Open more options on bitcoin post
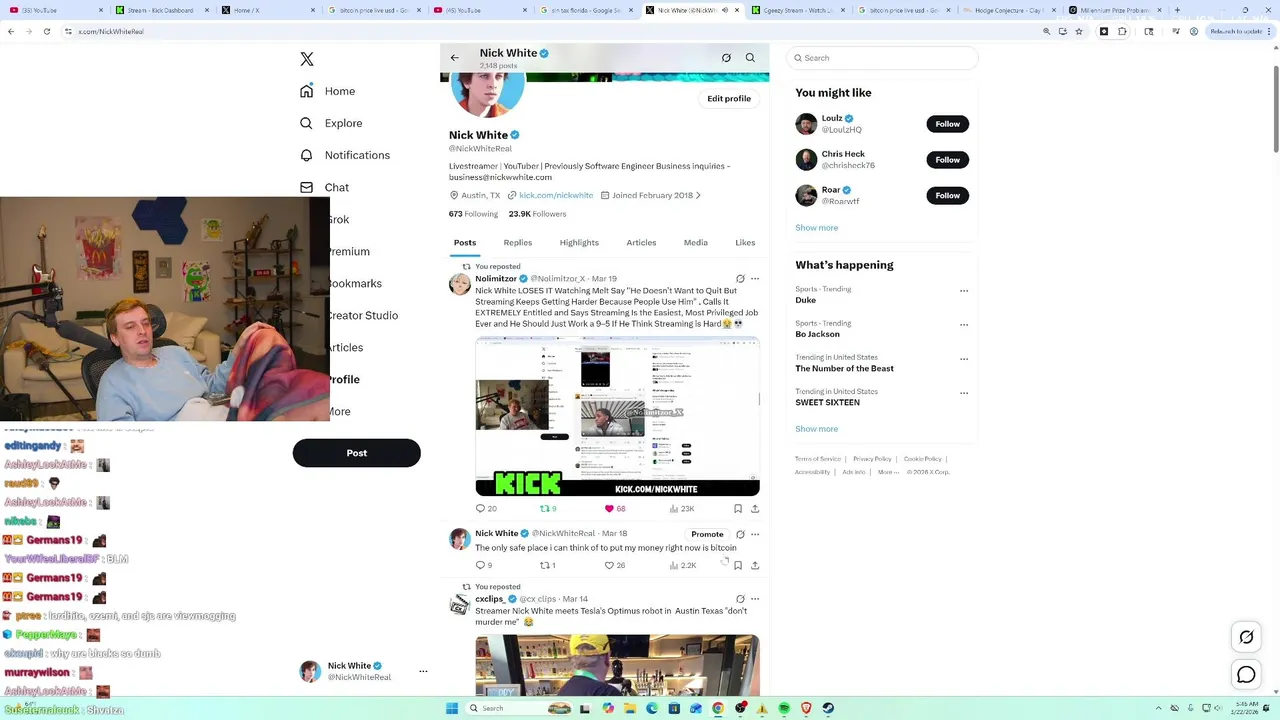 coord(755,534)
